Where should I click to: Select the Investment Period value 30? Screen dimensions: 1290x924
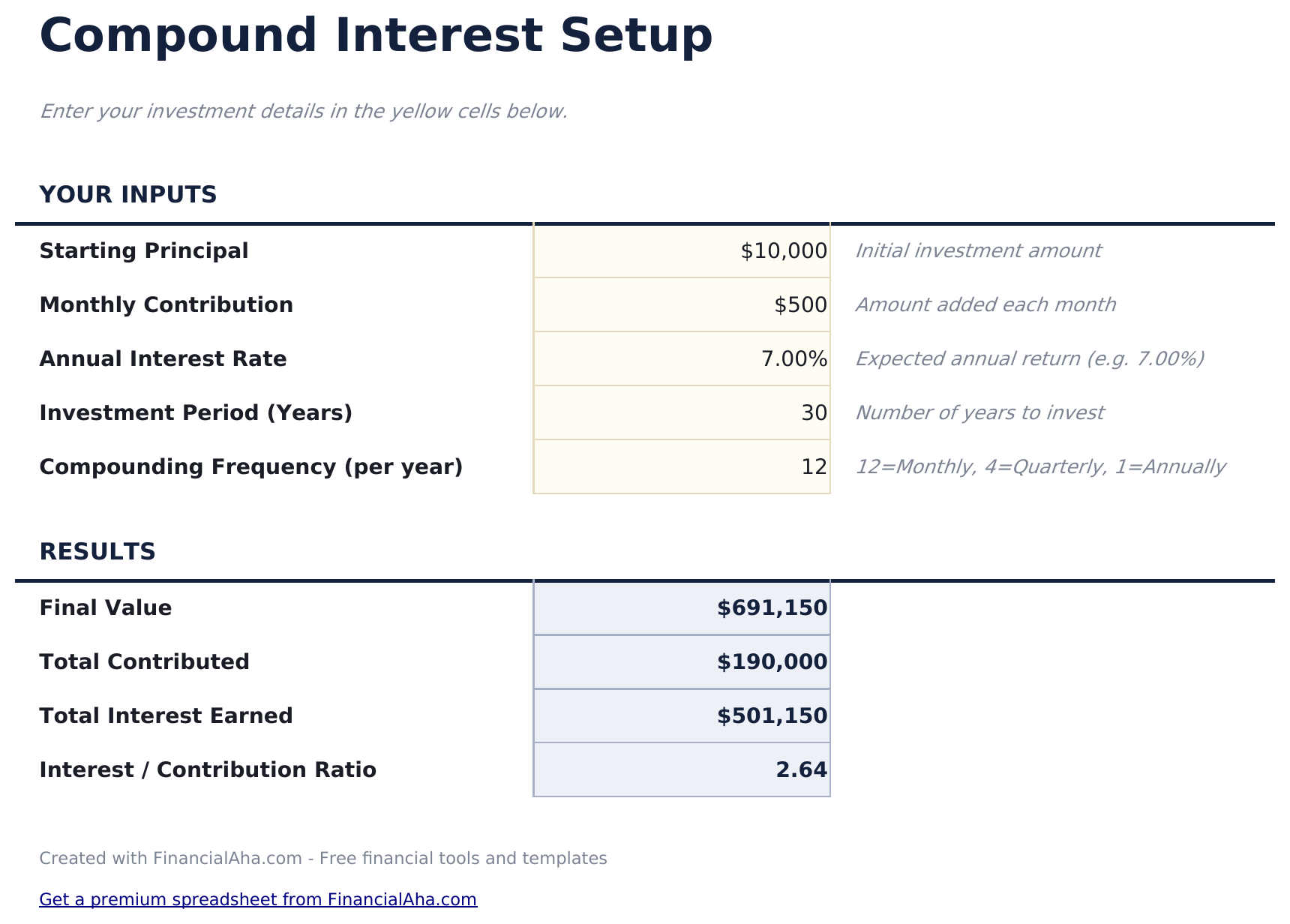[682, 413]
